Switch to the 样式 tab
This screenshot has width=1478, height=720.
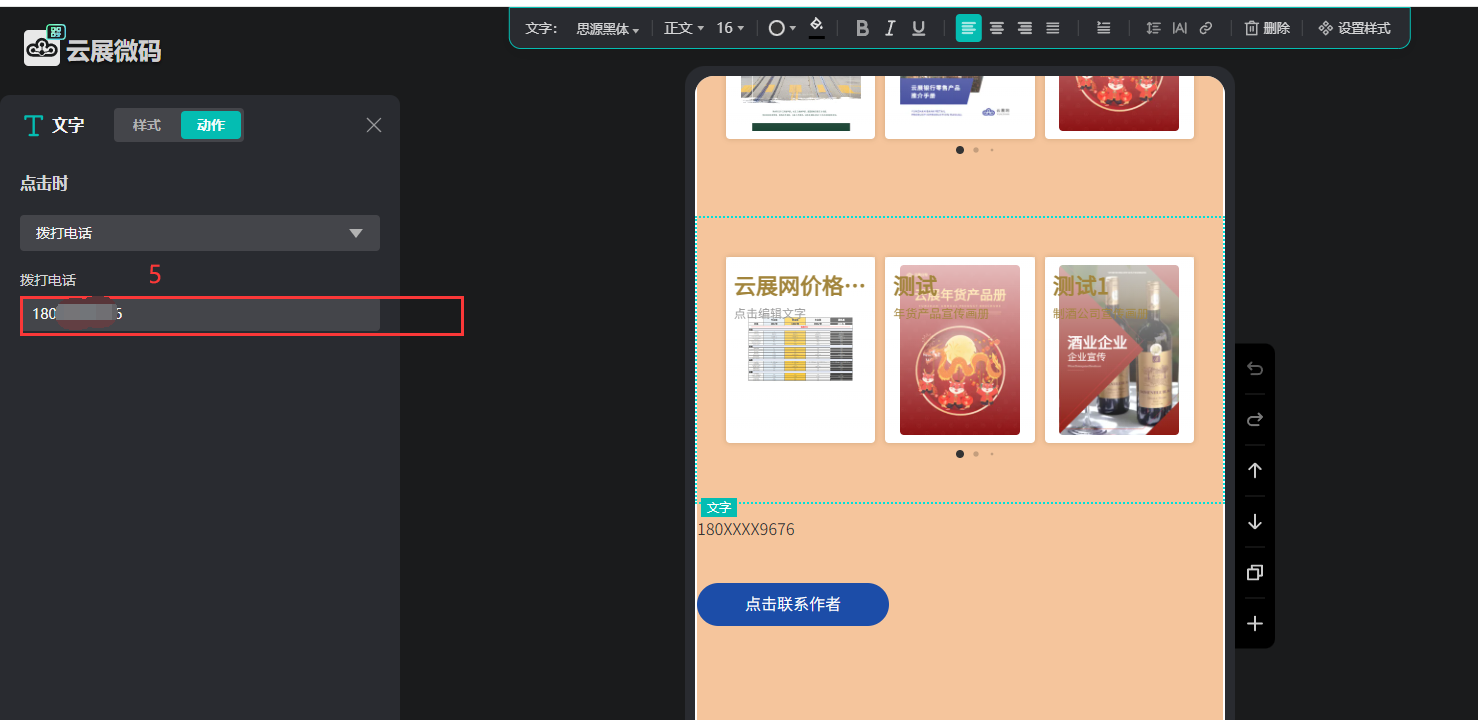[x=147, y=125]
